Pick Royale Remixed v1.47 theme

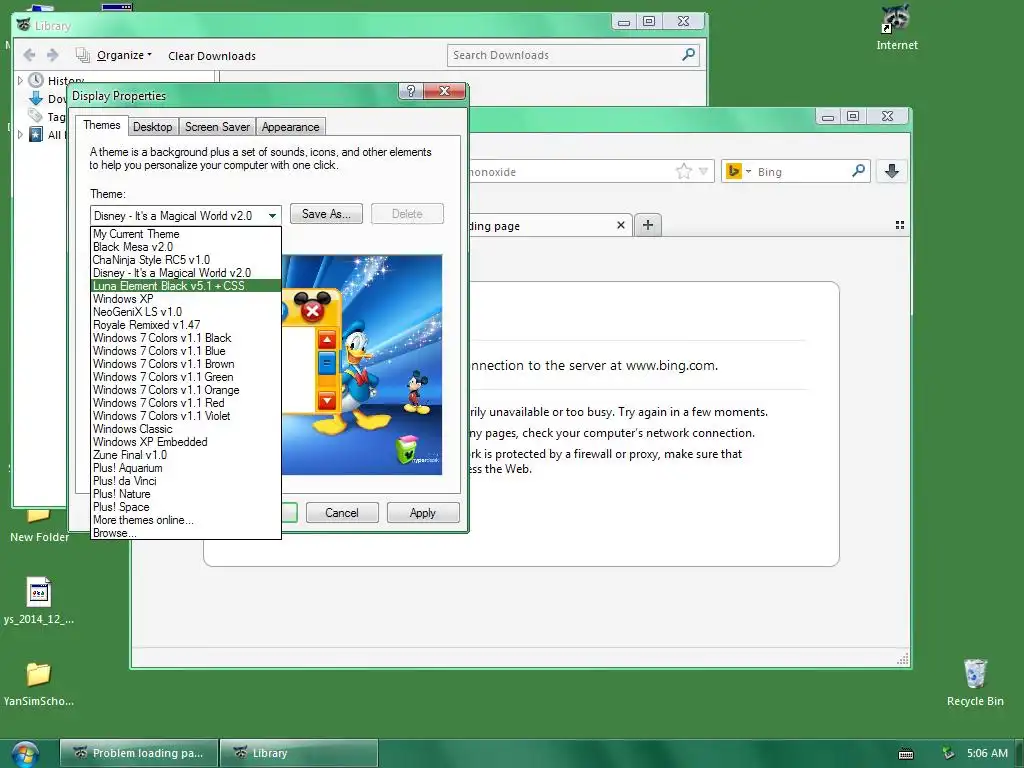point(185,325)
